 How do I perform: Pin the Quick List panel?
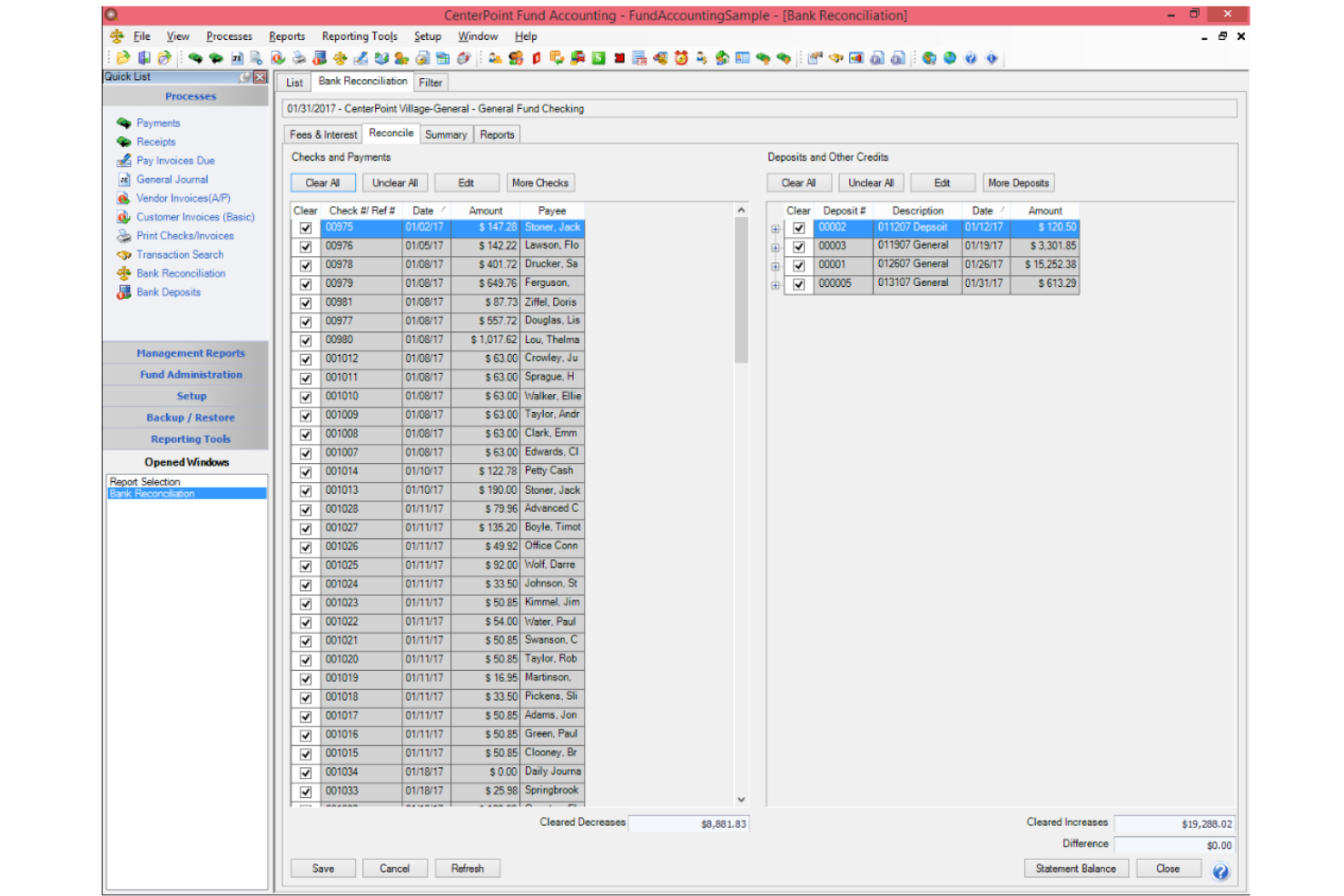click(245, 77)
